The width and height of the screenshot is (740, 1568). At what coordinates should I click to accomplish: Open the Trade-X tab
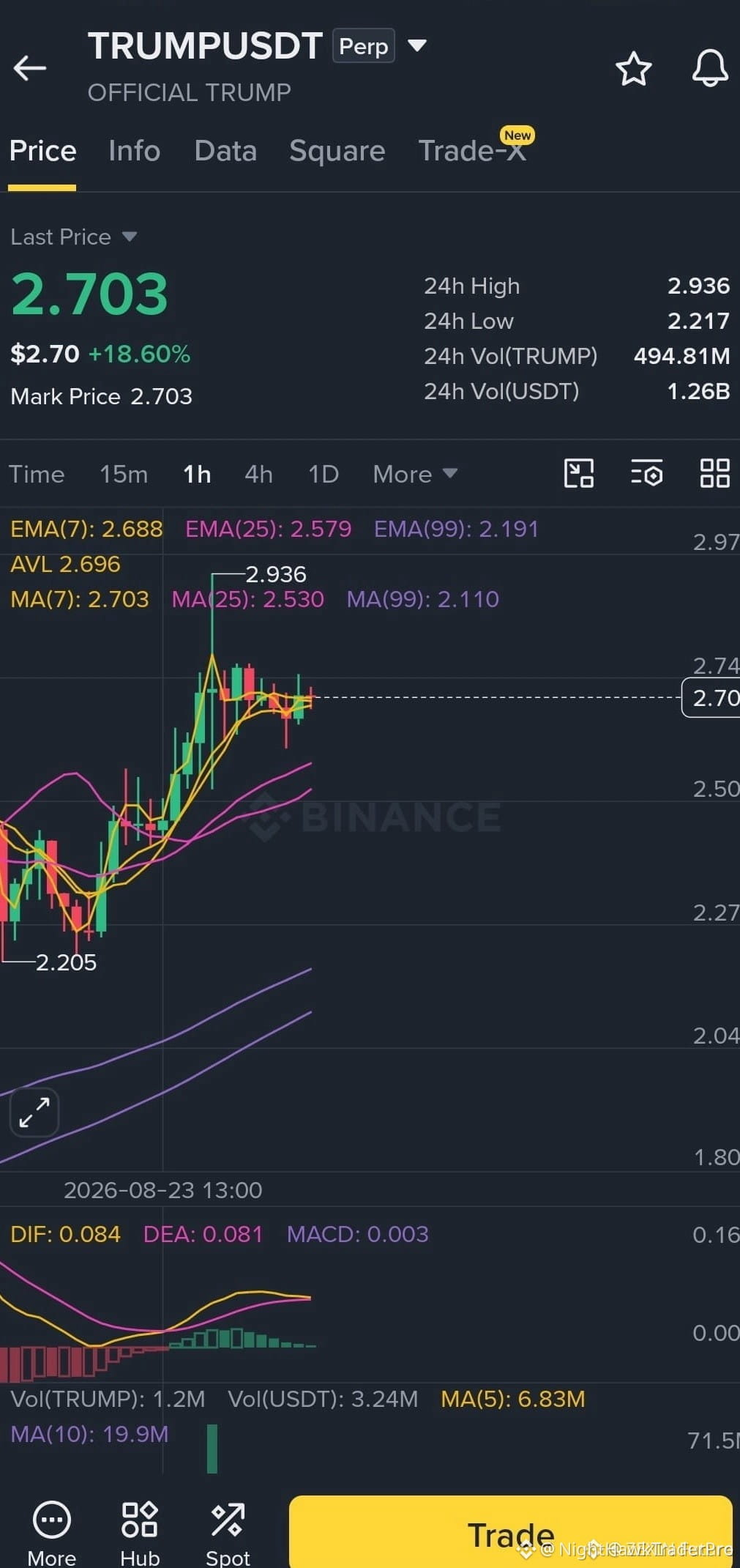click(x=472, y=151)
